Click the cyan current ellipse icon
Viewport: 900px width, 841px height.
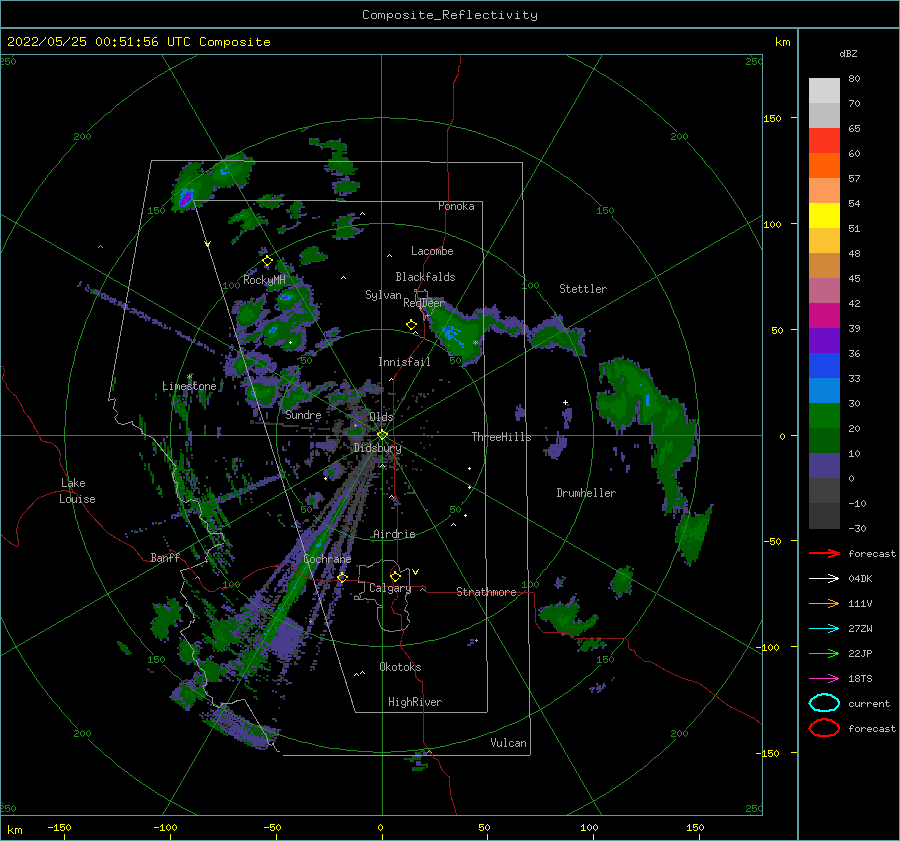[x=824, y=703]
